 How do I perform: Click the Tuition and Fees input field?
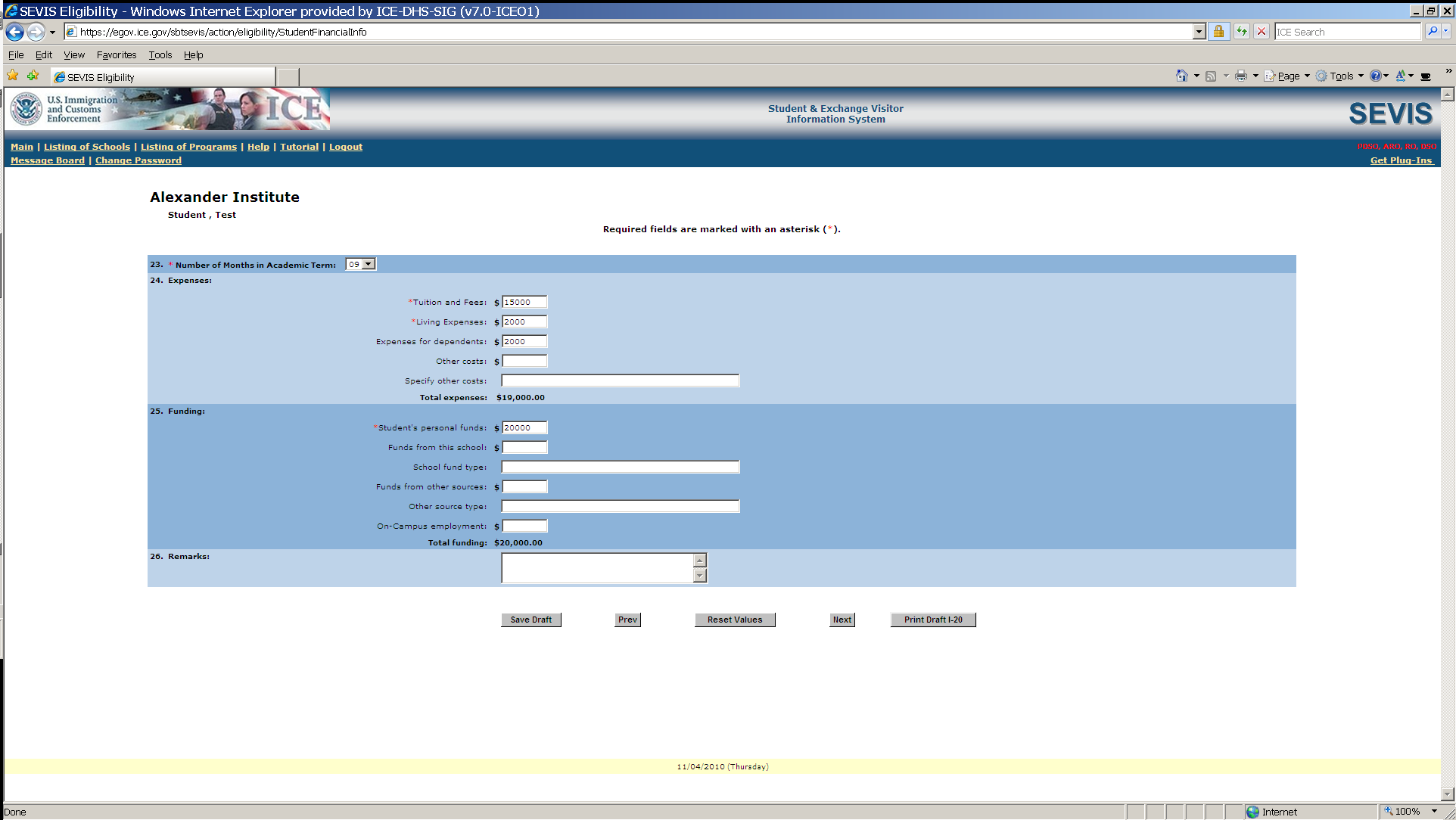point(524,302)
